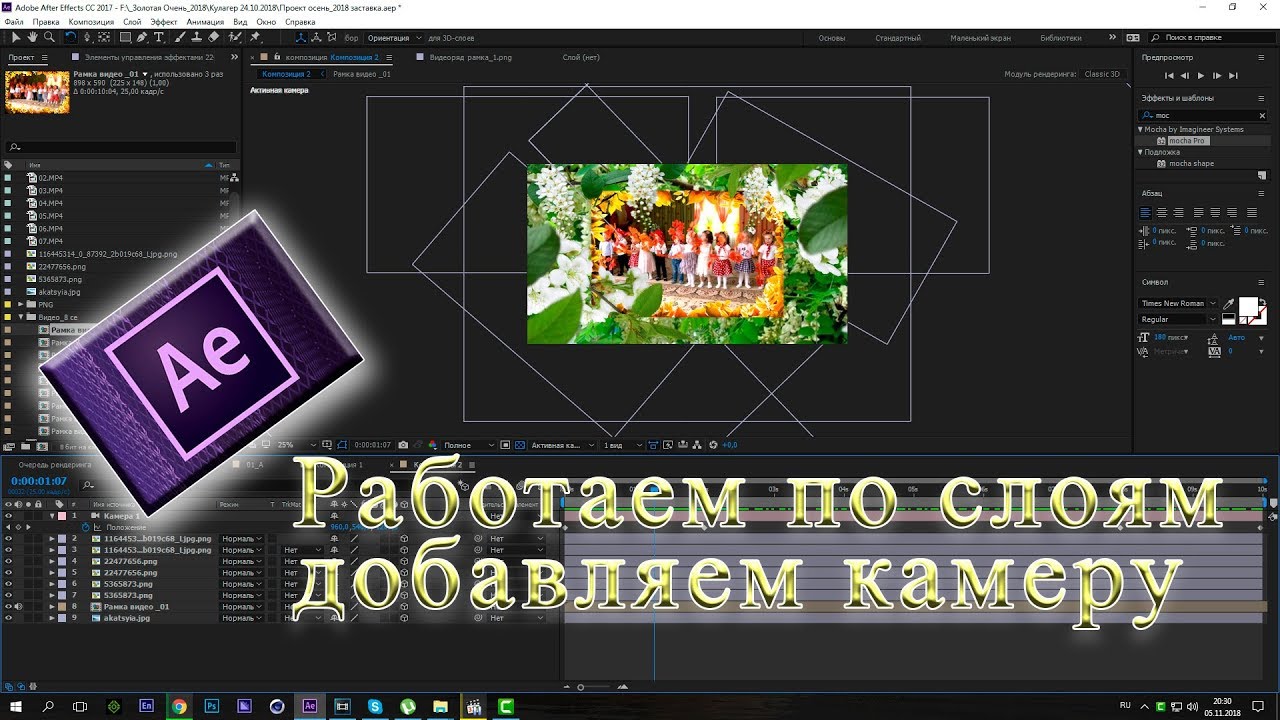Image resolution: width=1280 pixels, height=720 pixels.
Task: Select the Hand tool
Action: [32, 38]
